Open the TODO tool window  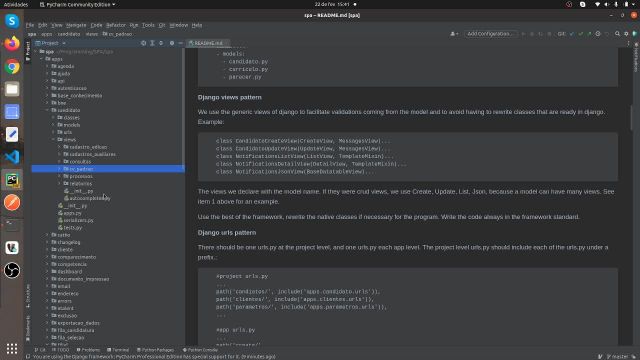tap(60, 350)
